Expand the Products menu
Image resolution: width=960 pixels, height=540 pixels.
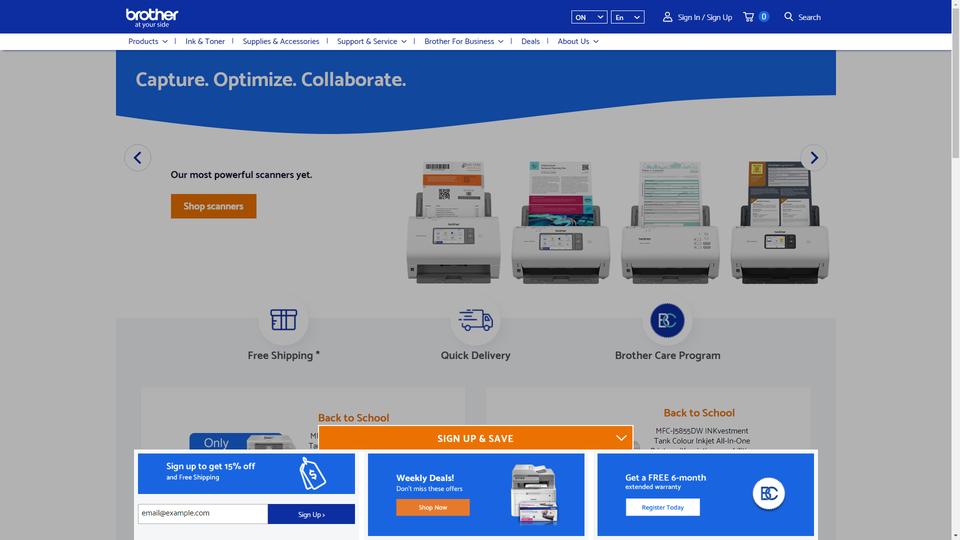148,41
